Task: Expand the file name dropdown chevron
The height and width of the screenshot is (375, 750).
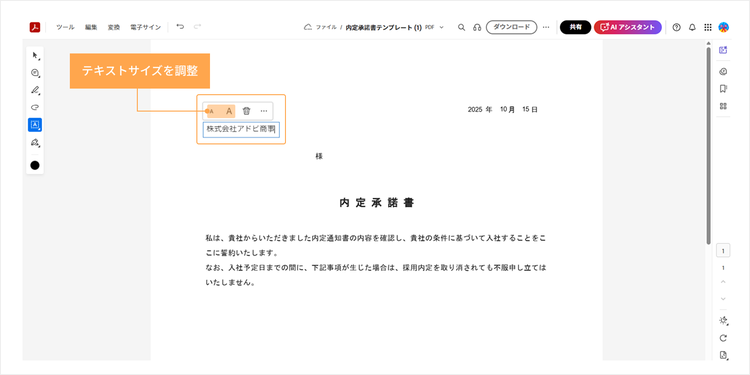Action: click(x=441, y=27)
